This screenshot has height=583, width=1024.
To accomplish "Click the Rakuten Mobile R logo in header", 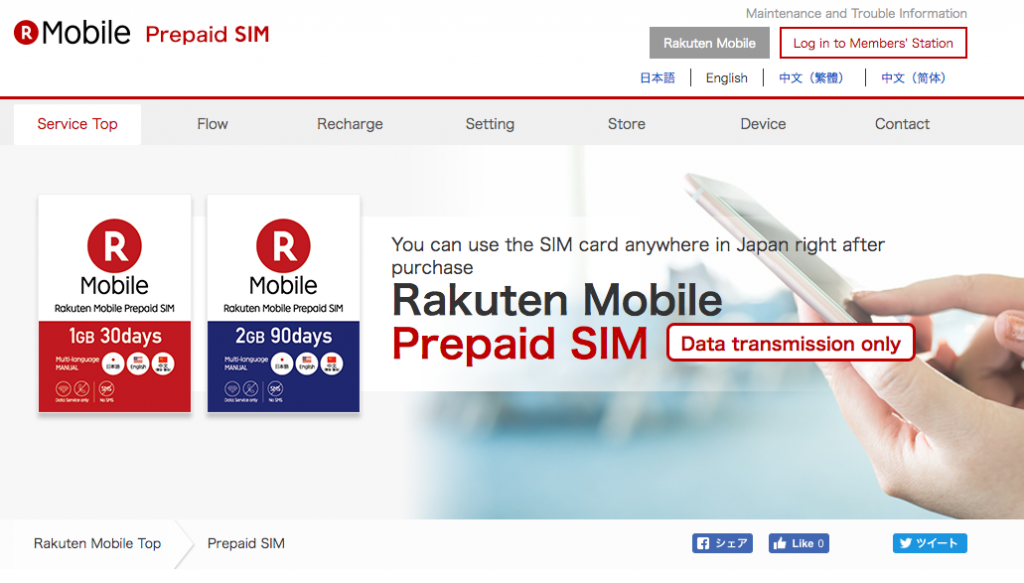I will 27,33.
